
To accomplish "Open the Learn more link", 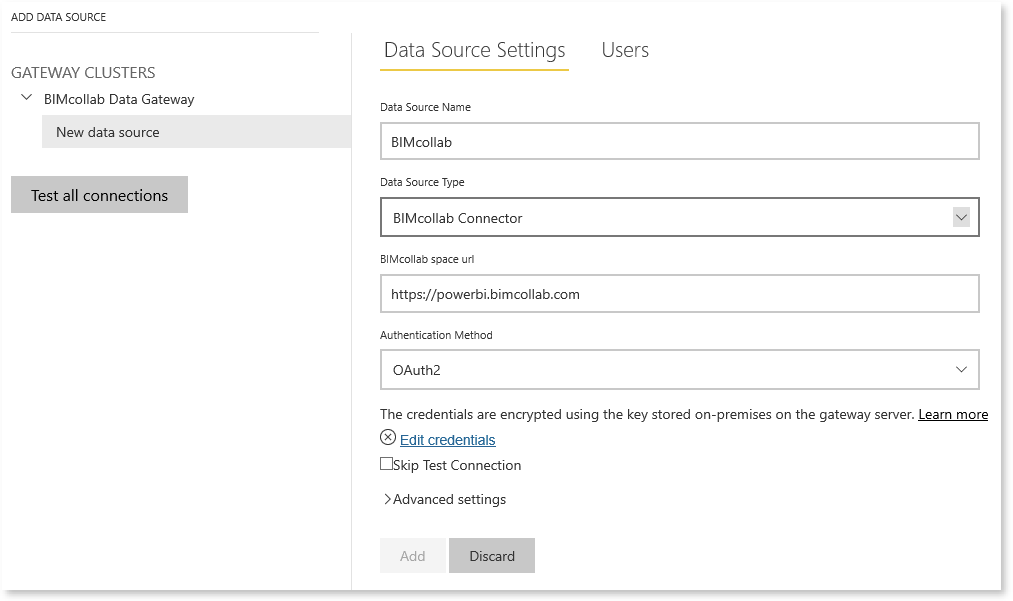I will (x=953, y=414).
